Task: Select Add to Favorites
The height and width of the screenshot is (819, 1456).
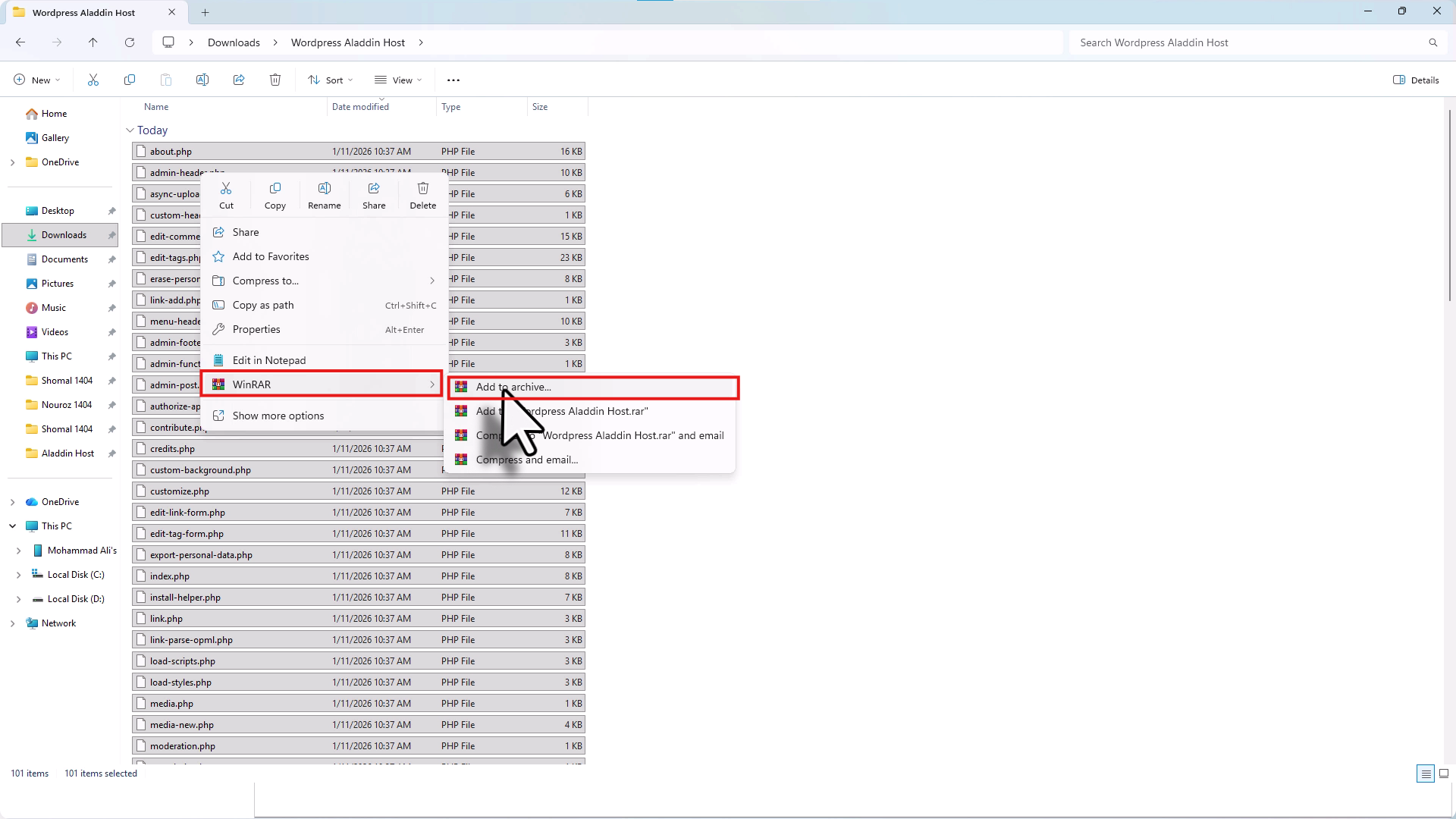Action: pos(324,256)
